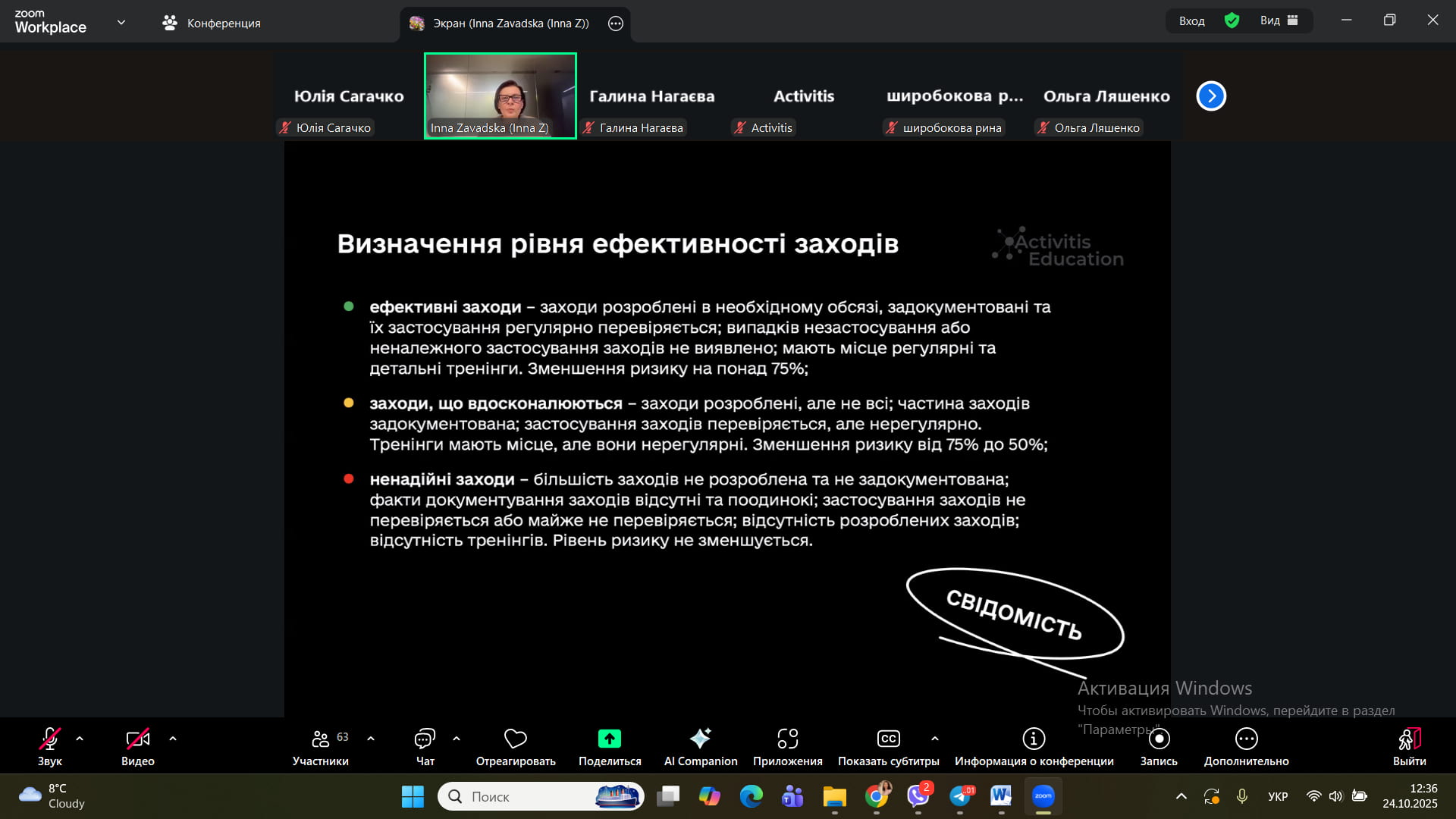
Task: Click the React heart icon
Action: (x=516, y=739)
